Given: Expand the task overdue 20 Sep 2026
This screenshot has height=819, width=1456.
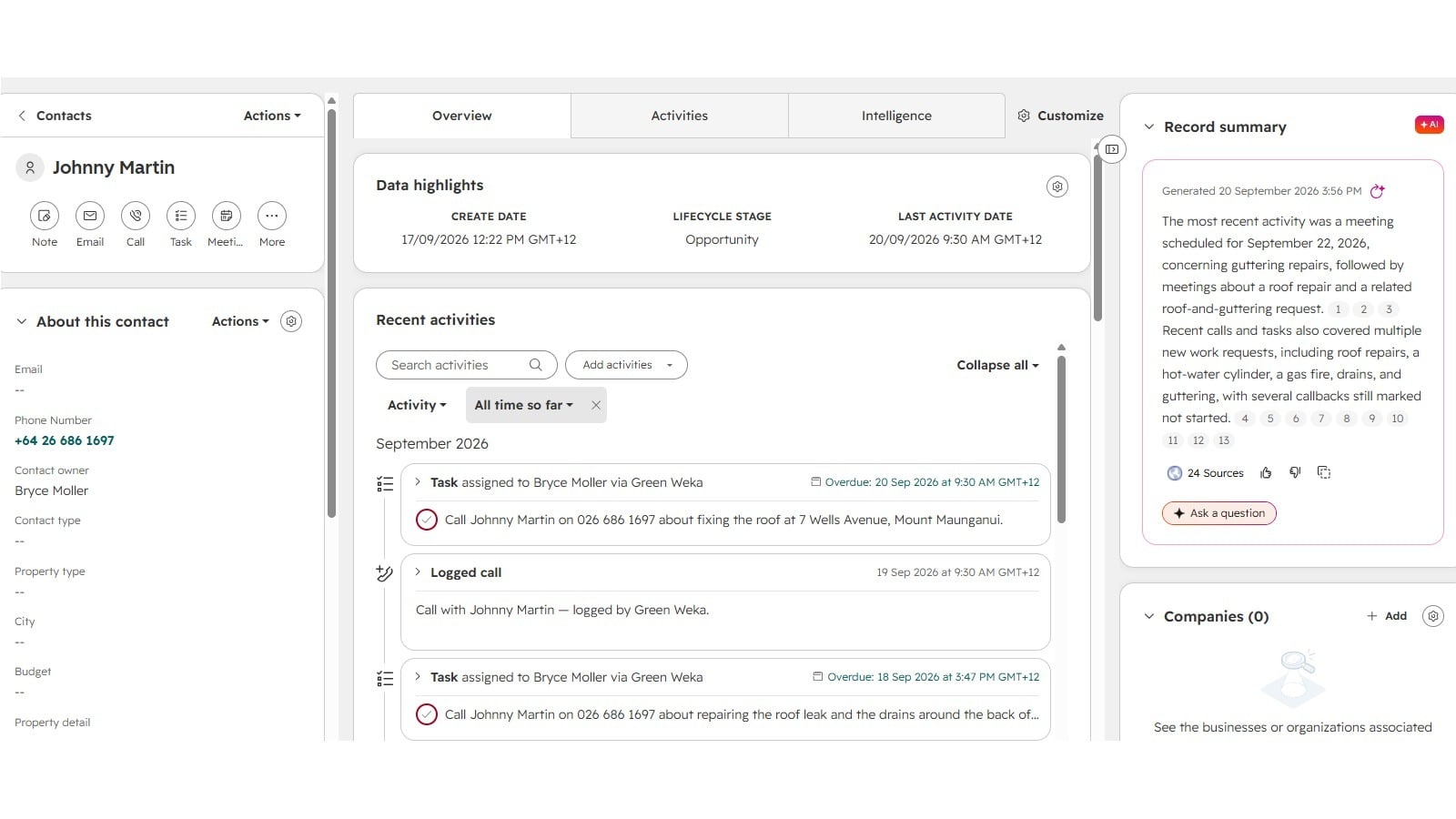Looking at the screenshot, I should 418,482.
